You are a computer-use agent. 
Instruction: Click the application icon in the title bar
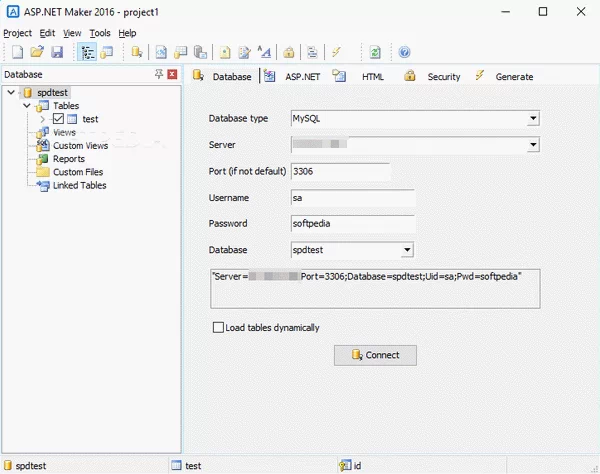[x=13, y=12]
